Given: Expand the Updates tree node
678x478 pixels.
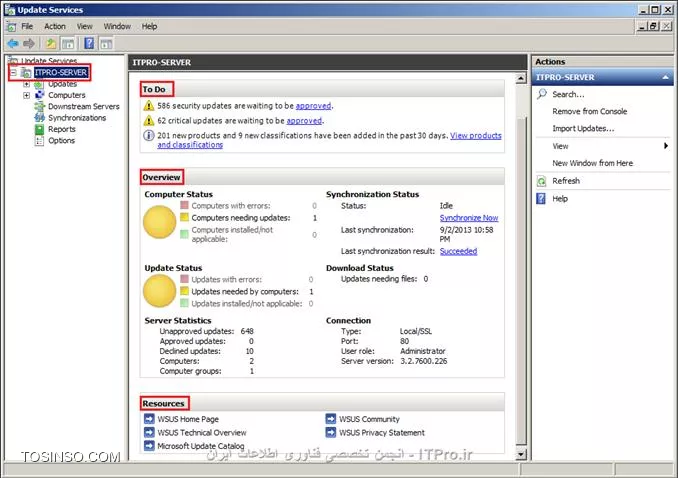Looking at the screenshot, I should 26,84.
